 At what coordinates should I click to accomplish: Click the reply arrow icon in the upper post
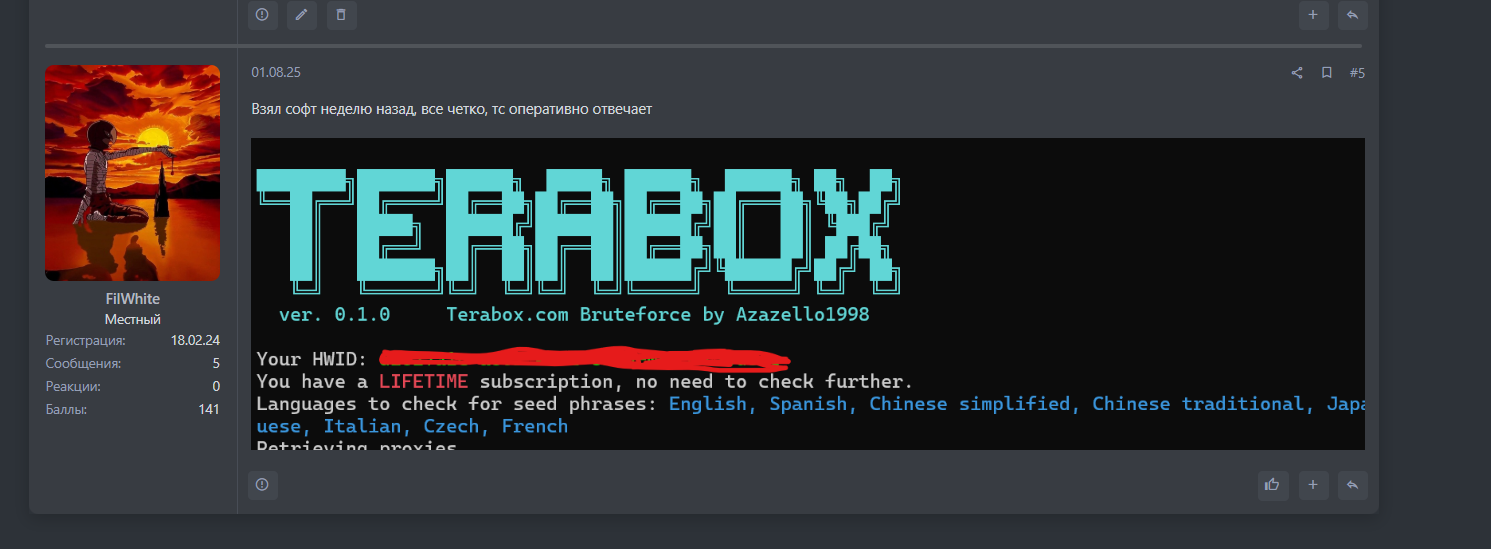pos(1352,15)
